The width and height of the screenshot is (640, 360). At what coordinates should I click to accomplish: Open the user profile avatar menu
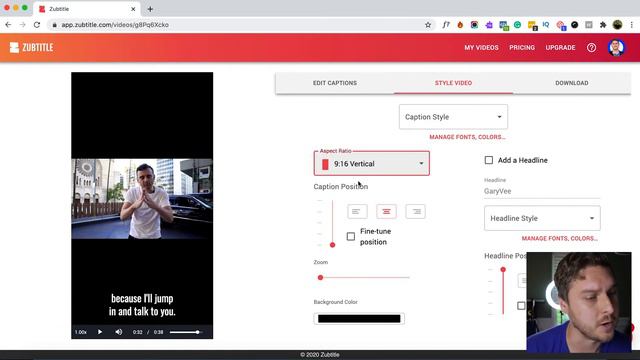[x=616, y=48]
